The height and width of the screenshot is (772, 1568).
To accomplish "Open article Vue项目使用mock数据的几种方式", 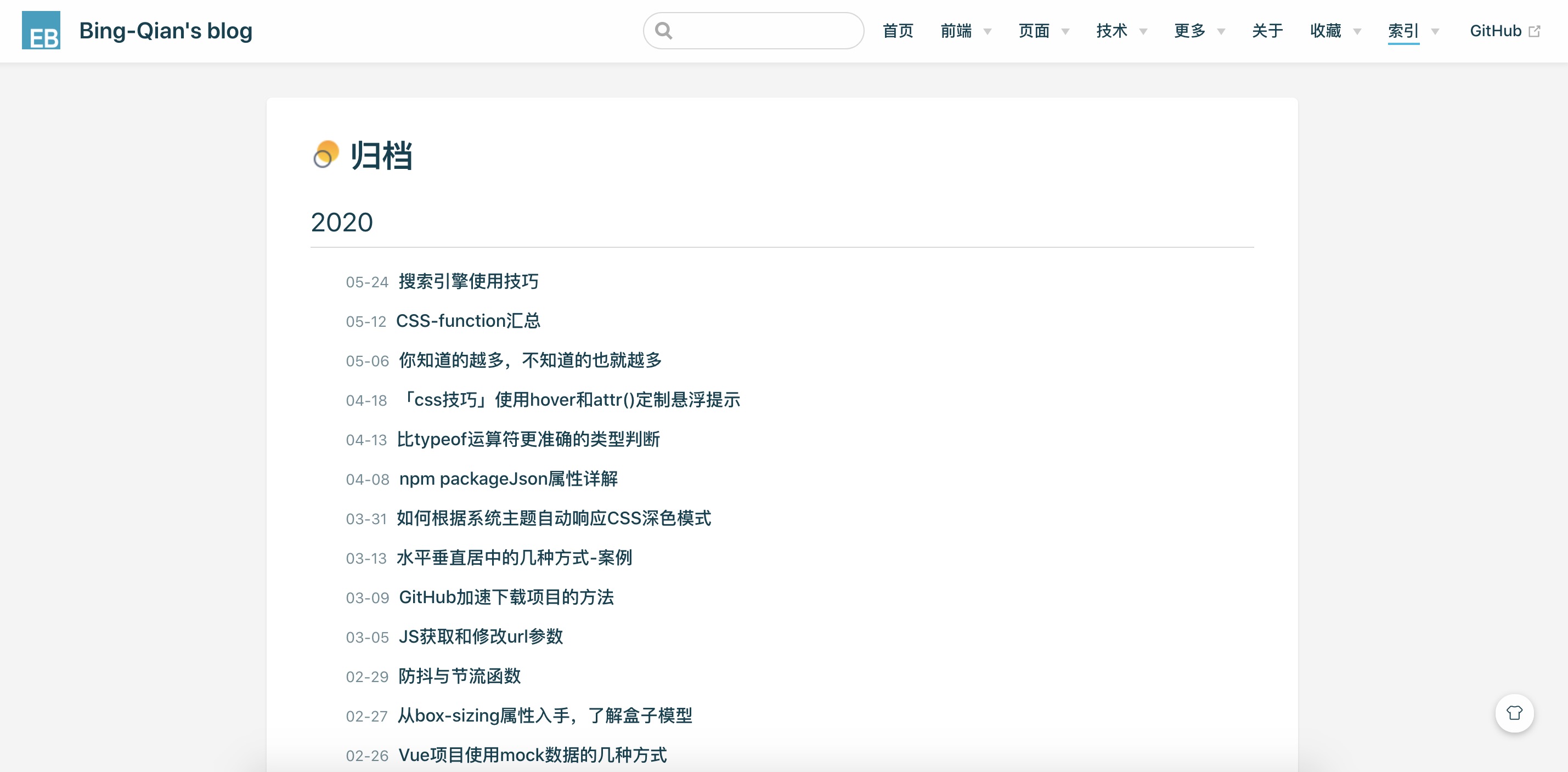I will (533, 756).
